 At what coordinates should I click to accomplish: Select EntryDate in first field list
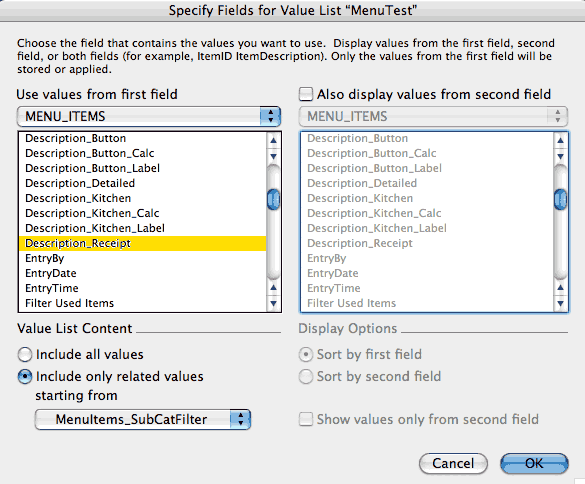tap(143, 273)
